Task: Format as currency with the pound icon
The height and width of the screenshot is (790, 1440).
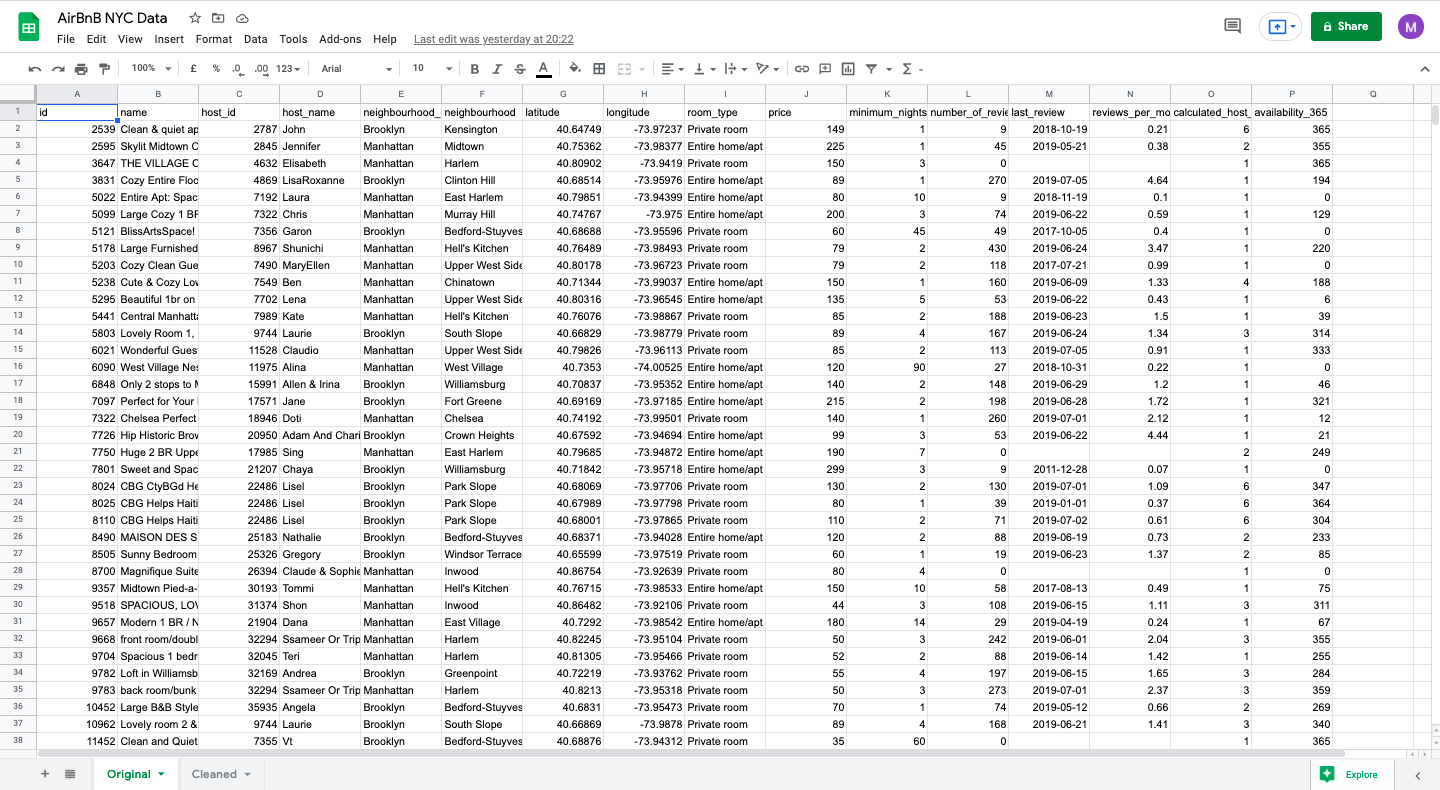Action: (193, 69)
